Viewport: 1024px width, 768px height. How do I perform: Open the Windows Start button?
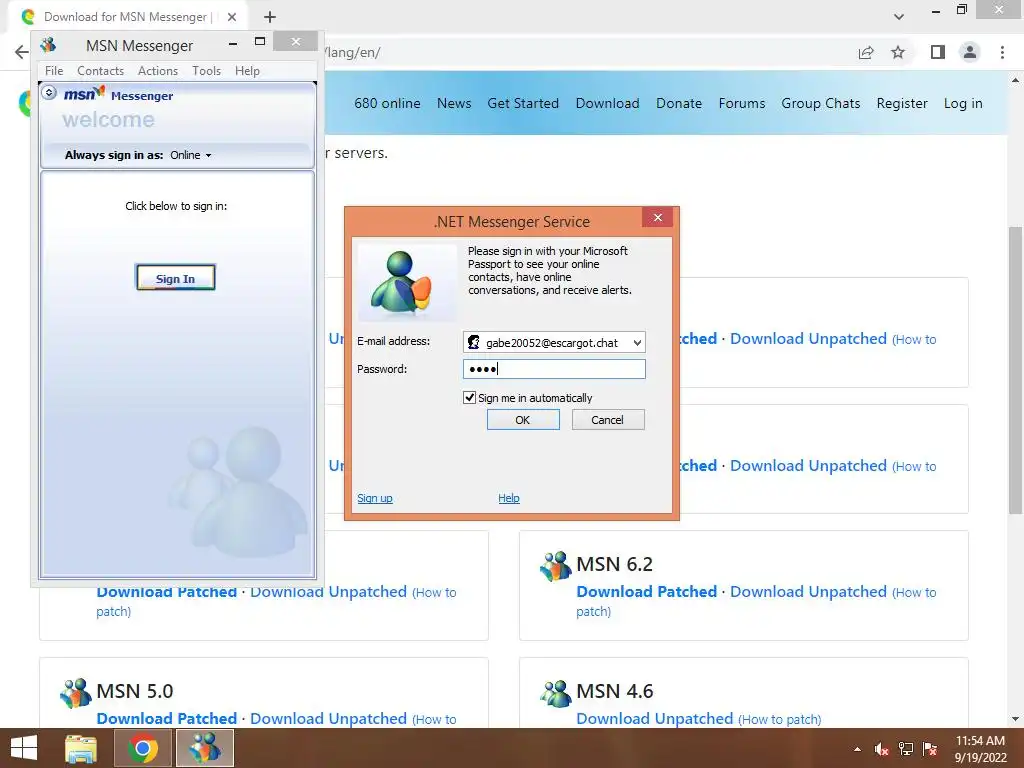24,748
